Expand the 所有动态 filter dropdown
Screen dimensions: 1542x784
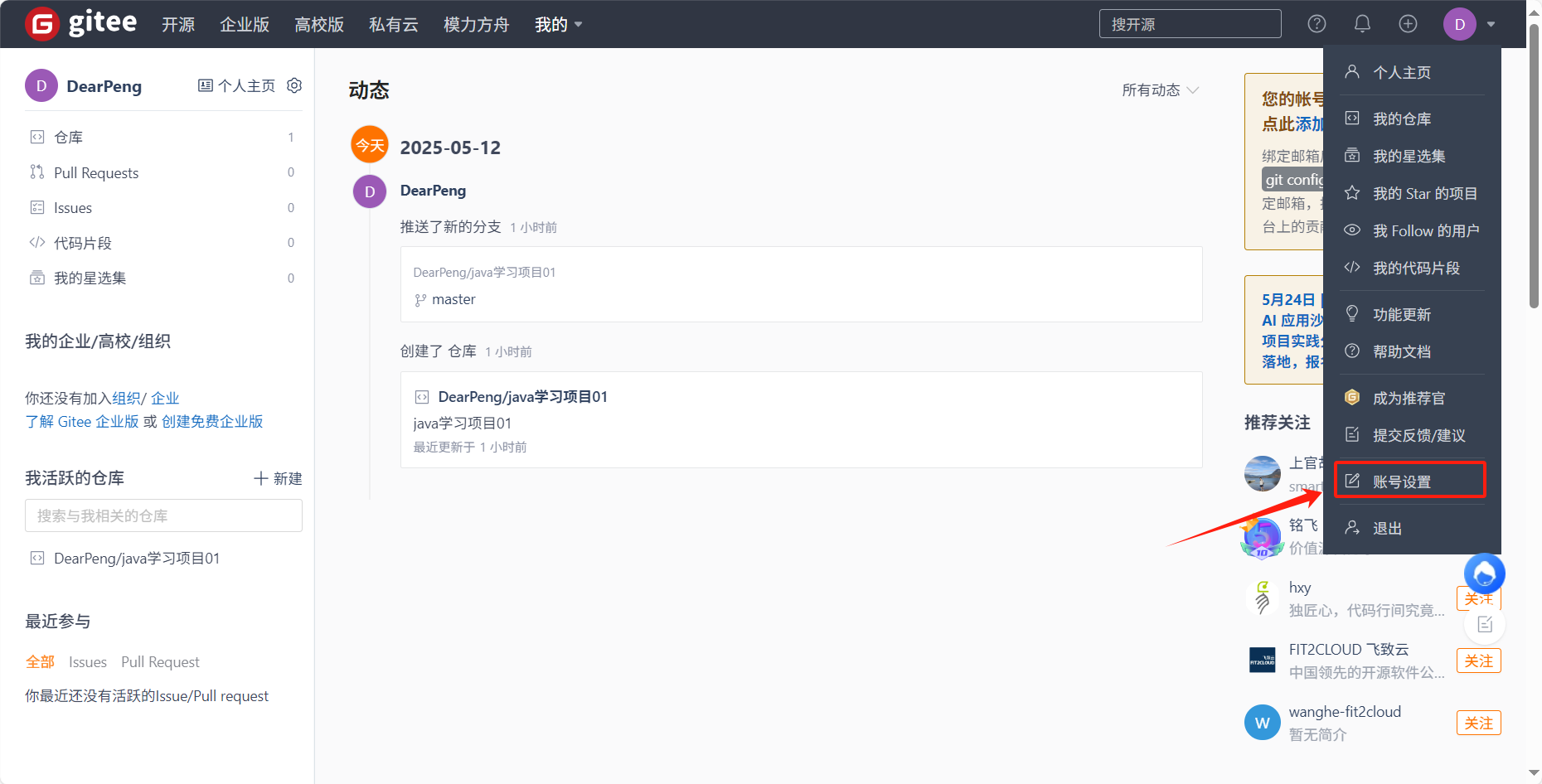point(1160,90)
